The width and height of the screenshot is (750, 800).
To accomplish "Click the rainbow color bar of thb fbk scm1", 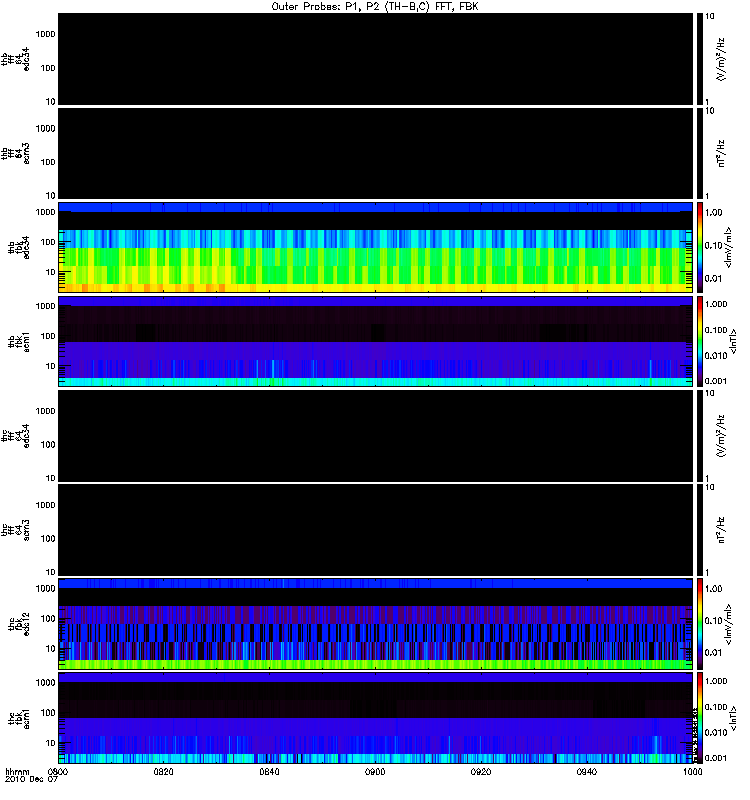I will pyautogui.click(x=700, y=342).
